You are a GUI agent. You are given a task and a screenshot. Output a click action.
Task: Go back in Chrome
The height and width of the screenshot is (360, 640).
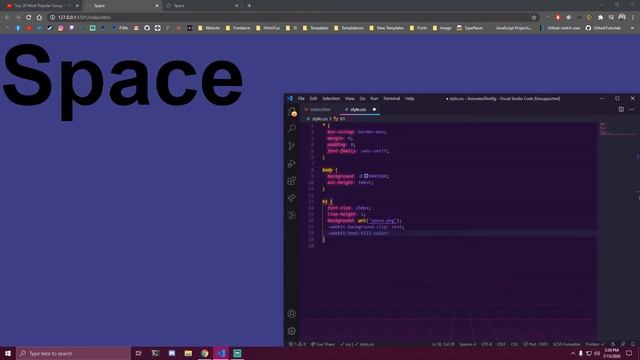pyautogui.click(x=7, y=18)
